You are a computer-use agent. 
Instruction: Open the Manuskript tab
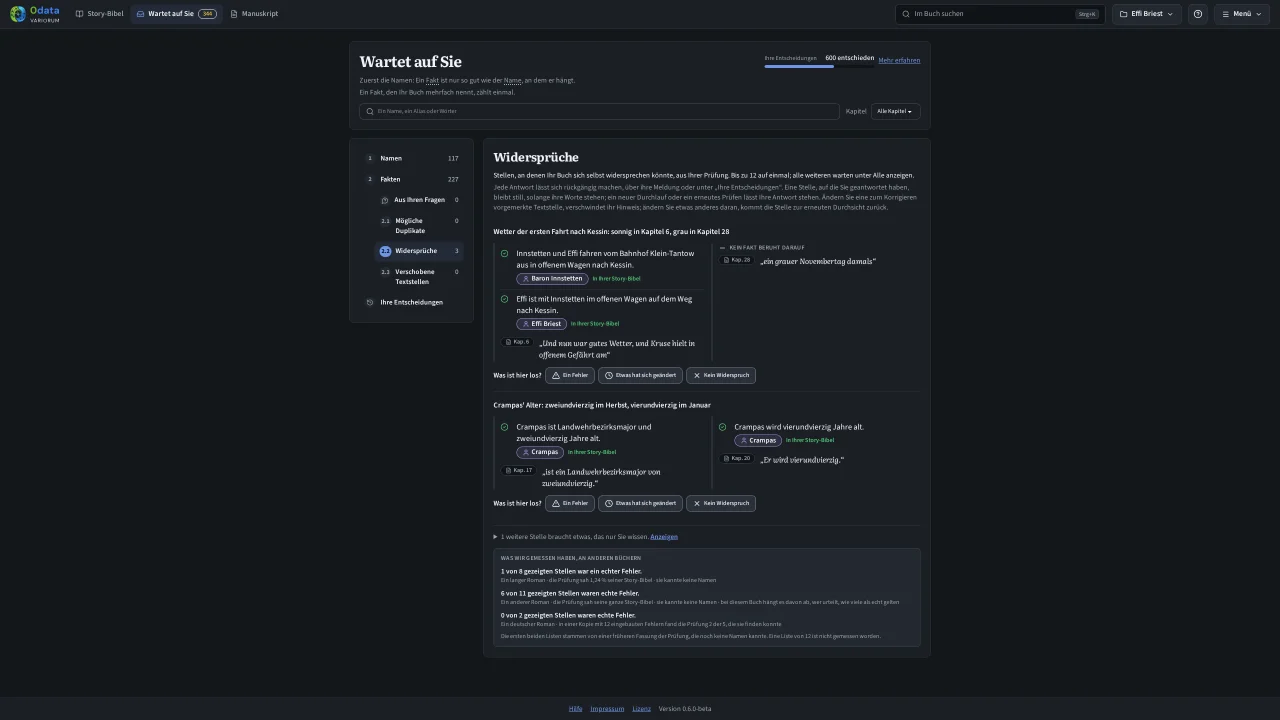pyautogui.click(x=254, y=14)
